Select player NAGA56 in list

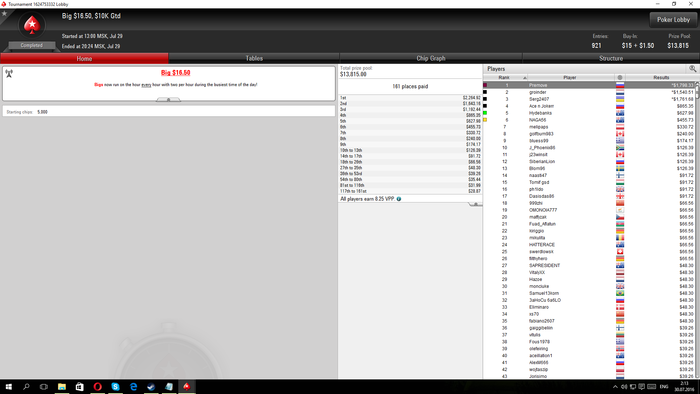[589, 120]
